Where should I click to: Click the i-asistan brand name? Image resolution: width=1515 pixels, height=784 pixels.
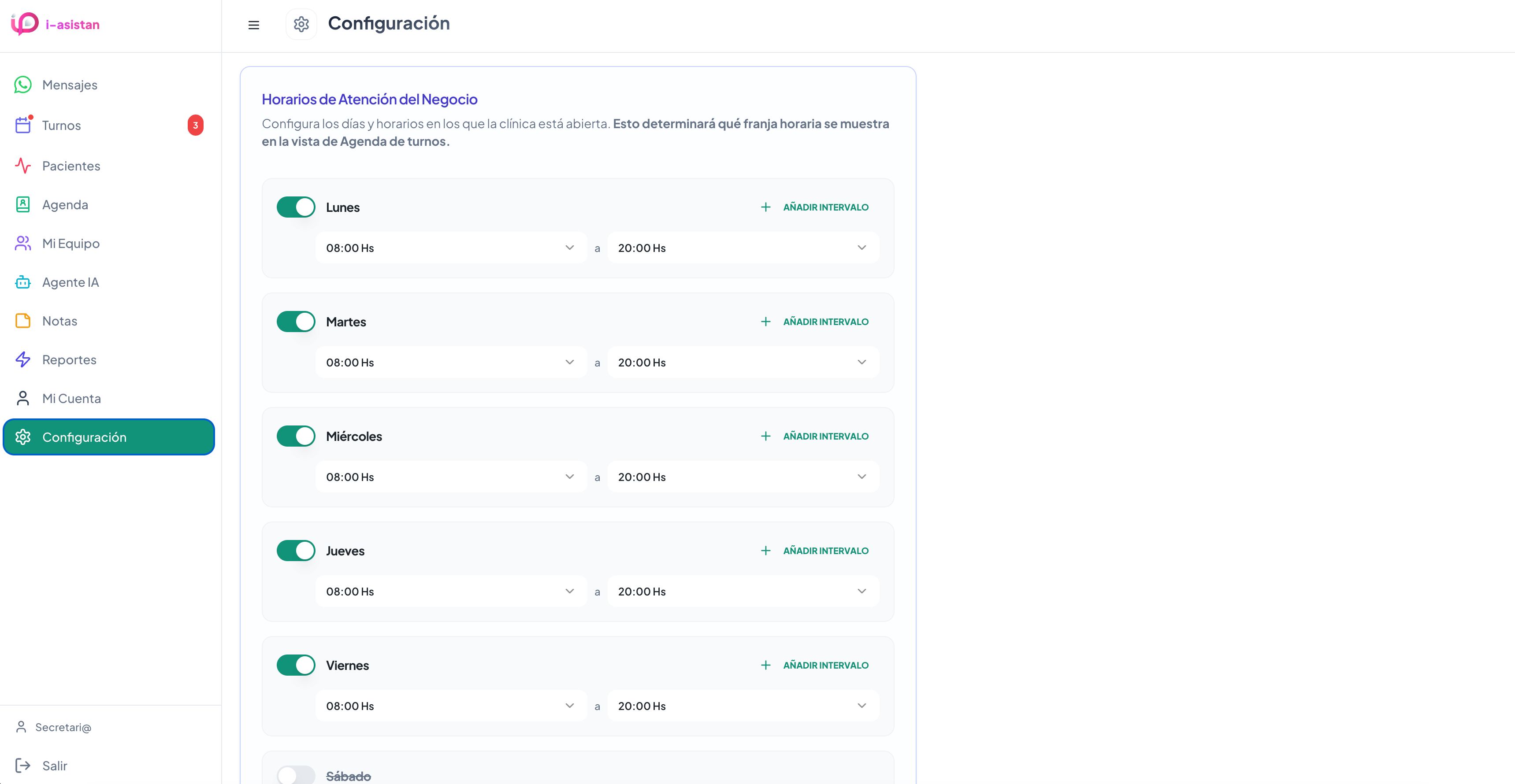73,25
